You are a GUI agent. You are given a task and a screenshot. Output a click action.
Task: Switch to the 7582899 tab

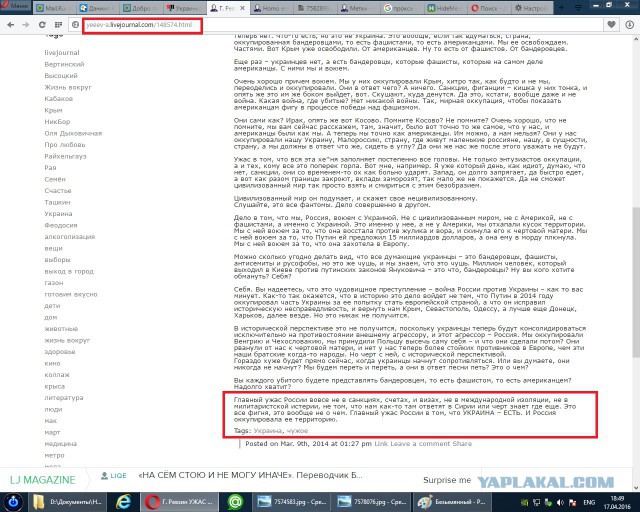tap(314, 8)
